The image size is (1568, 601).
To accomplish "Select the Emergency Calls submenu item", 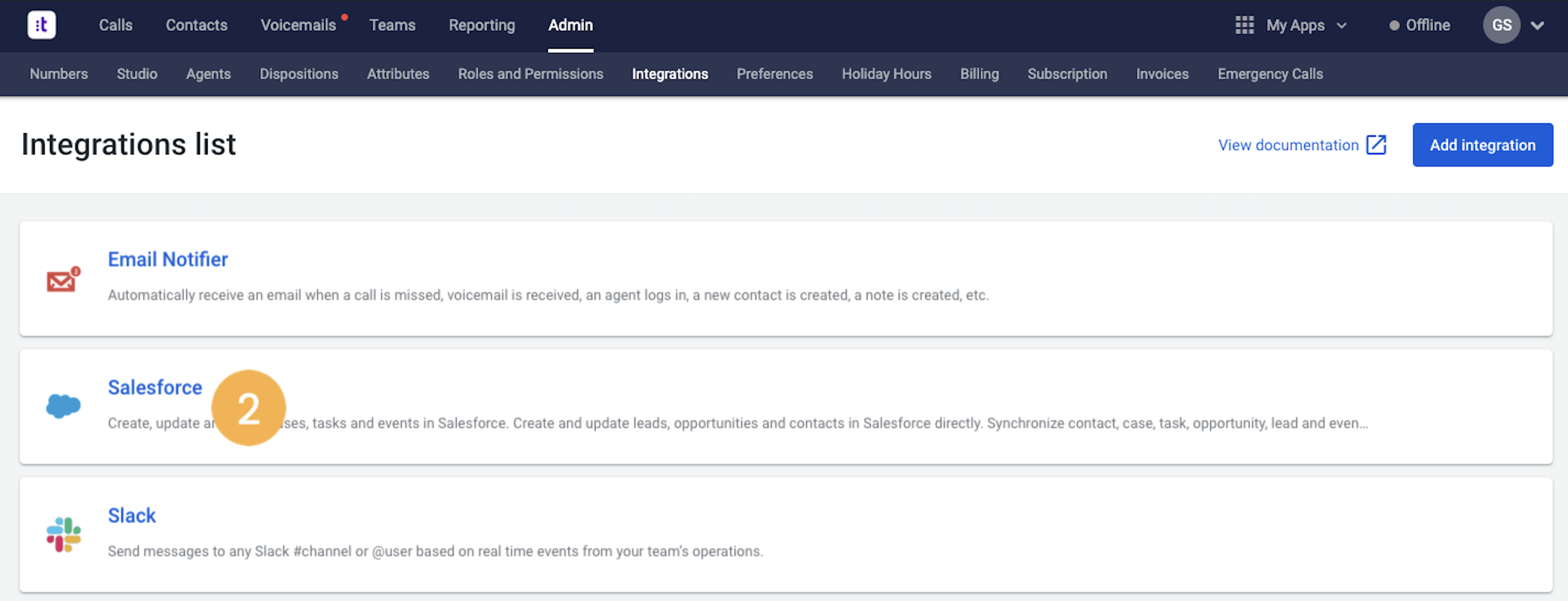I will tap(1270, 74).
